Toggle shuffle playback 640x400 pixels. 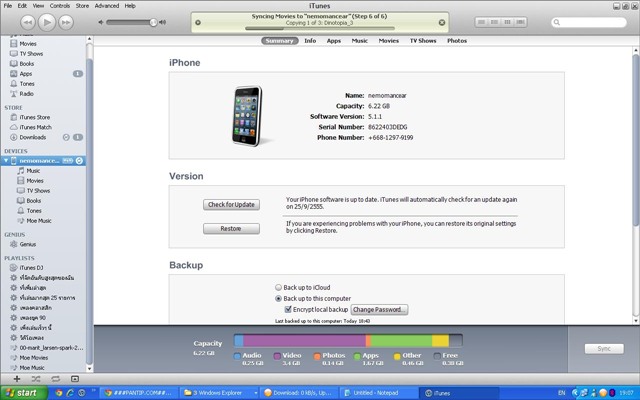pyautogui.click(x=36, y=379)
